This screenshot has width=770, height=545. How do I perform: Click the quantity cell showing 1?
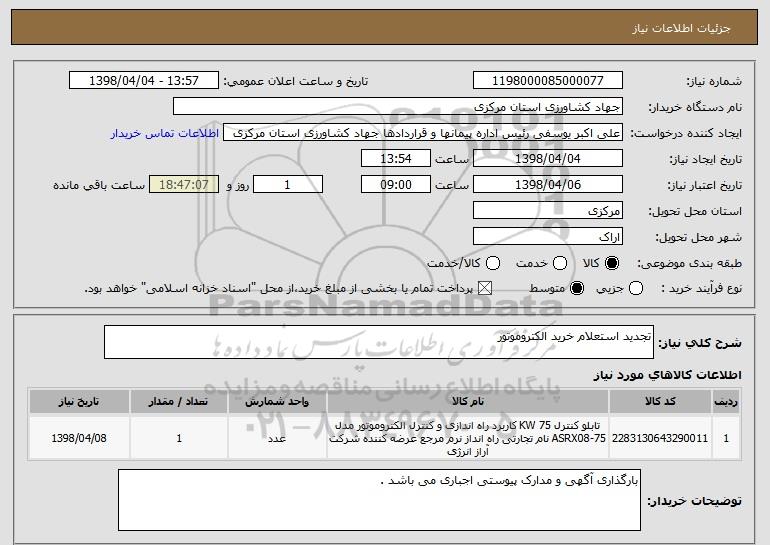(x=179, y=438)
